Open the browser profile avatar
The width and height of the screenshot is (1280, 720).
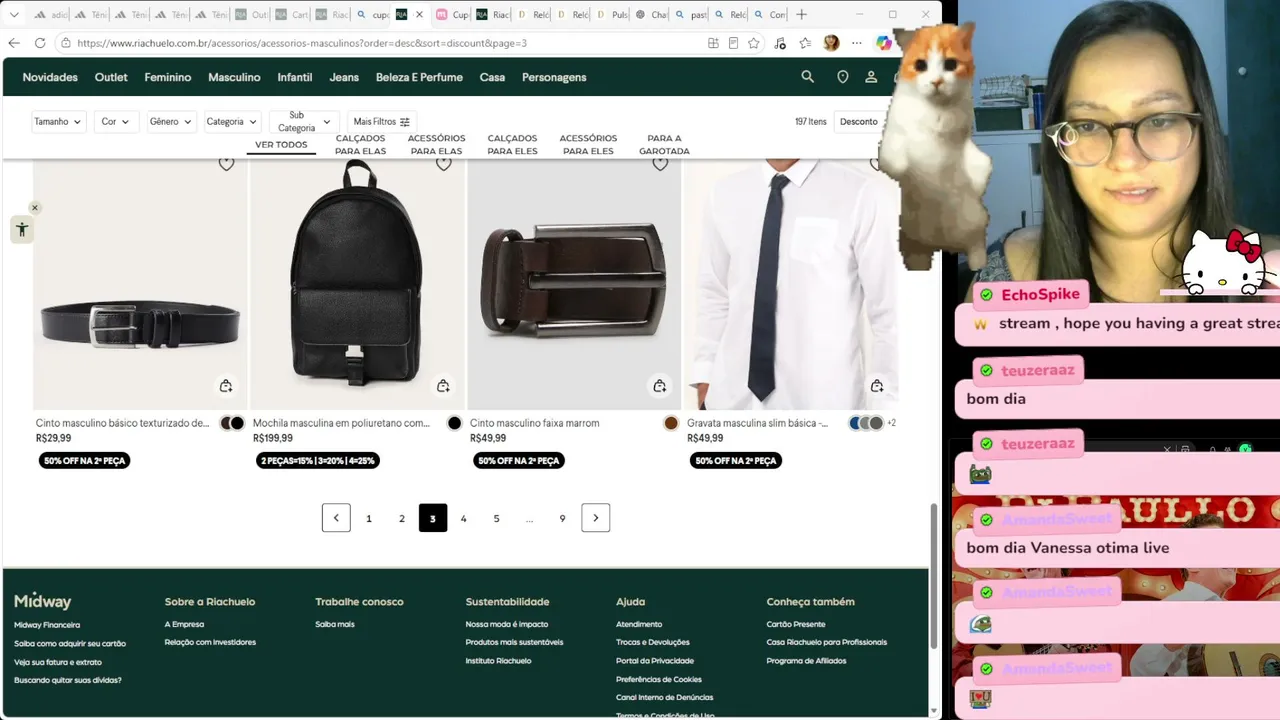click(x=831, y=43)
